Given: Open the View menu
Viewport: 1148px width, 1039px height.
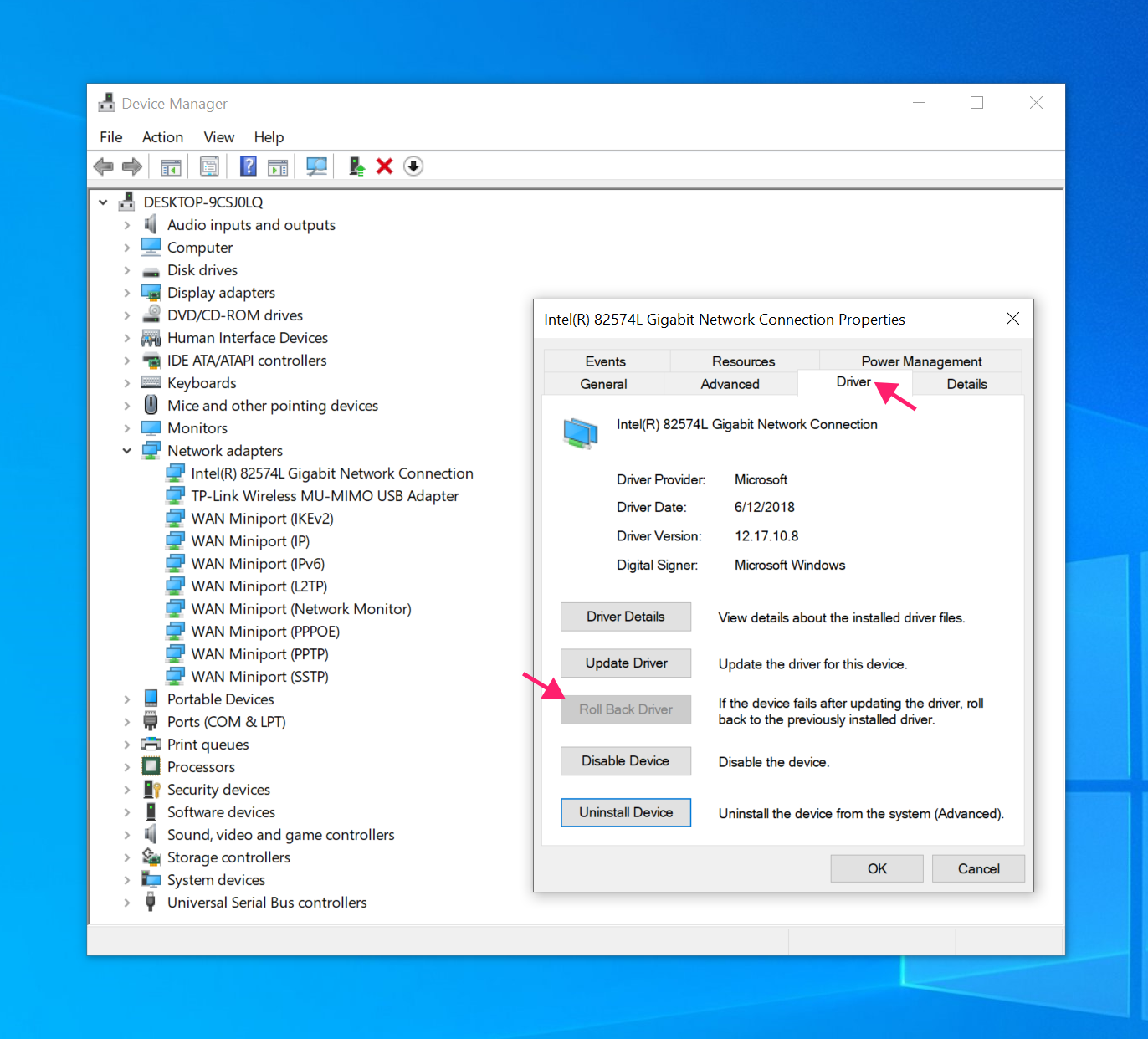Looking at the screenshot, I should tap(219, 137).
